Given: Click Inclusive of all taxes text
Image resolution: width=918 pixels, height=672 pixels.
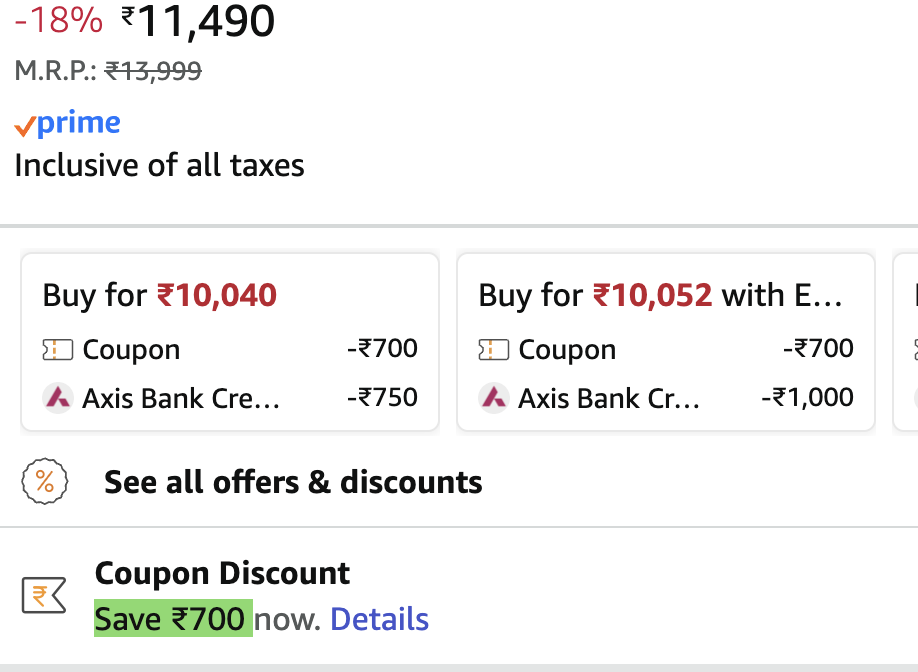Looking at the screenshot, I should (x=158, y=165).
